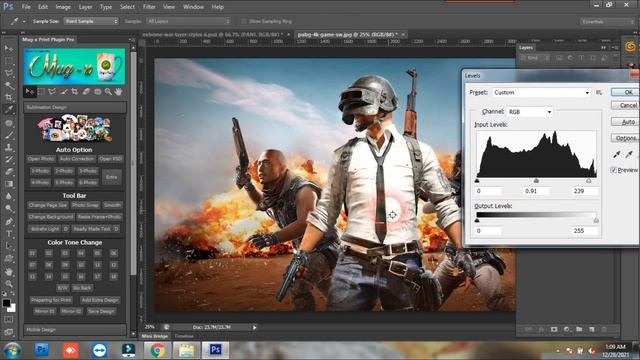Click the input midtone slider handle
This screenshot has height=360, width=640.
coord(536,180)
